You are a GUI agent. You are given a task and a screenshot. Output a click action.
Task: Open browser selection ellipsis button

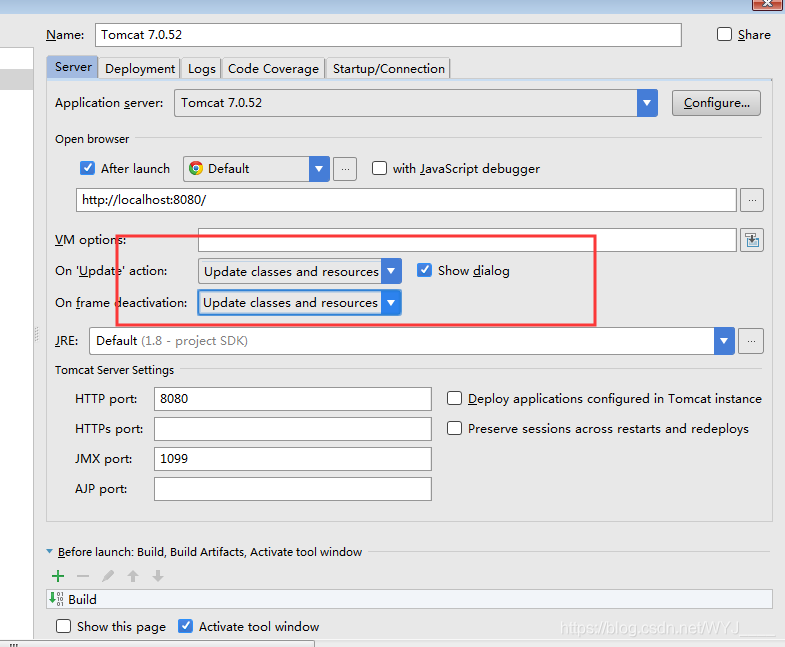click(x=345, y=169)
